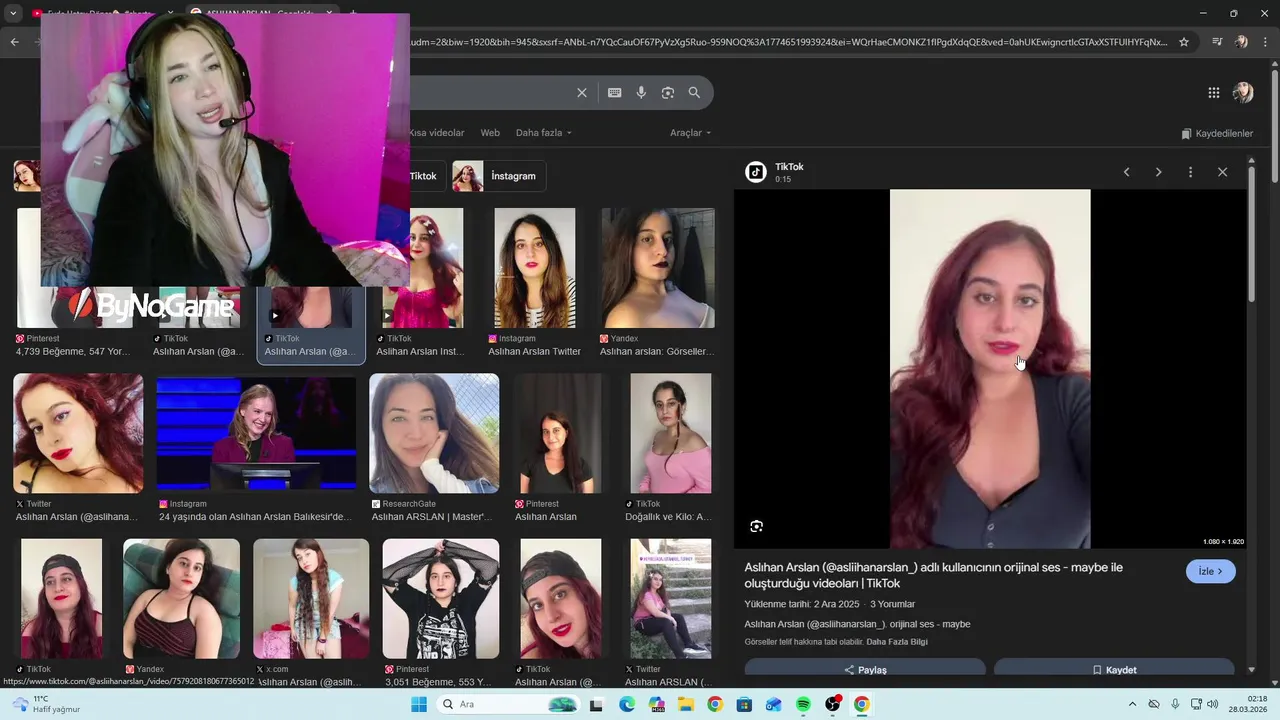The image size is (1280, 720).
Task: Open the Instagram 24 yaşında olan result thumbnail
Action: [x=256, y=433]
